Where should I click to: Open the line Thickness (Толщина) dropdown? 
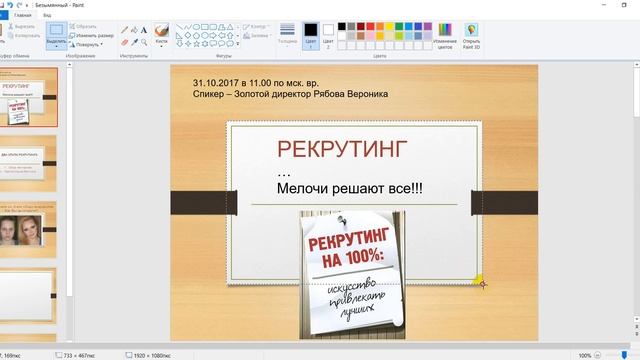tap(287, 35)
